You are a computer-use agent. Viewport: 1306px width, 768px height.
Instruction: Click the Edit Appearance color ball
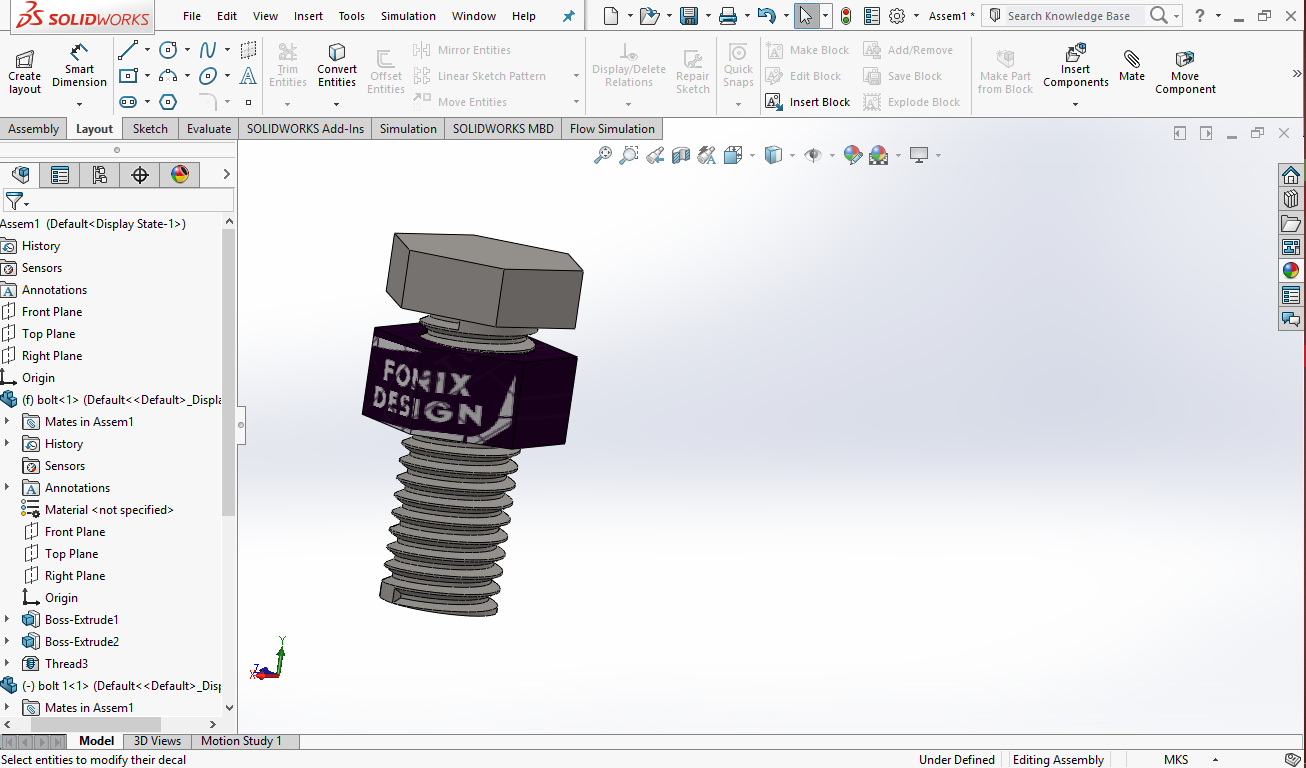pyautogui.click(x=853, y=155)
